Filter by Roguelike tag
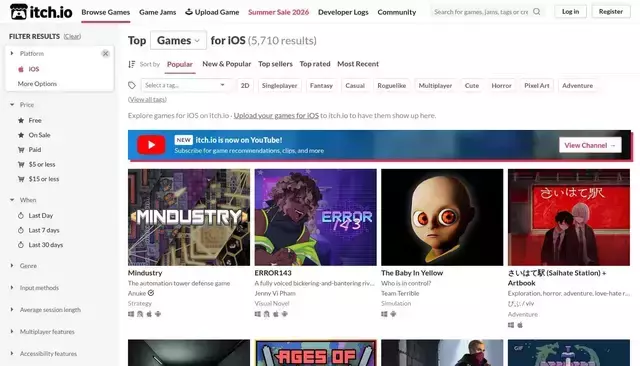Image resolution: width=640 pixels, height=366 pixels. pos(391,85)
